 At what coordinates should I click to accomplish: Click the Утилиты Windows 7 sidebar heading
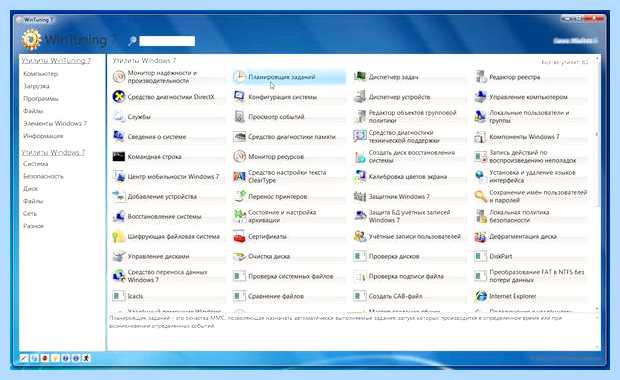[x=53, y=152]
